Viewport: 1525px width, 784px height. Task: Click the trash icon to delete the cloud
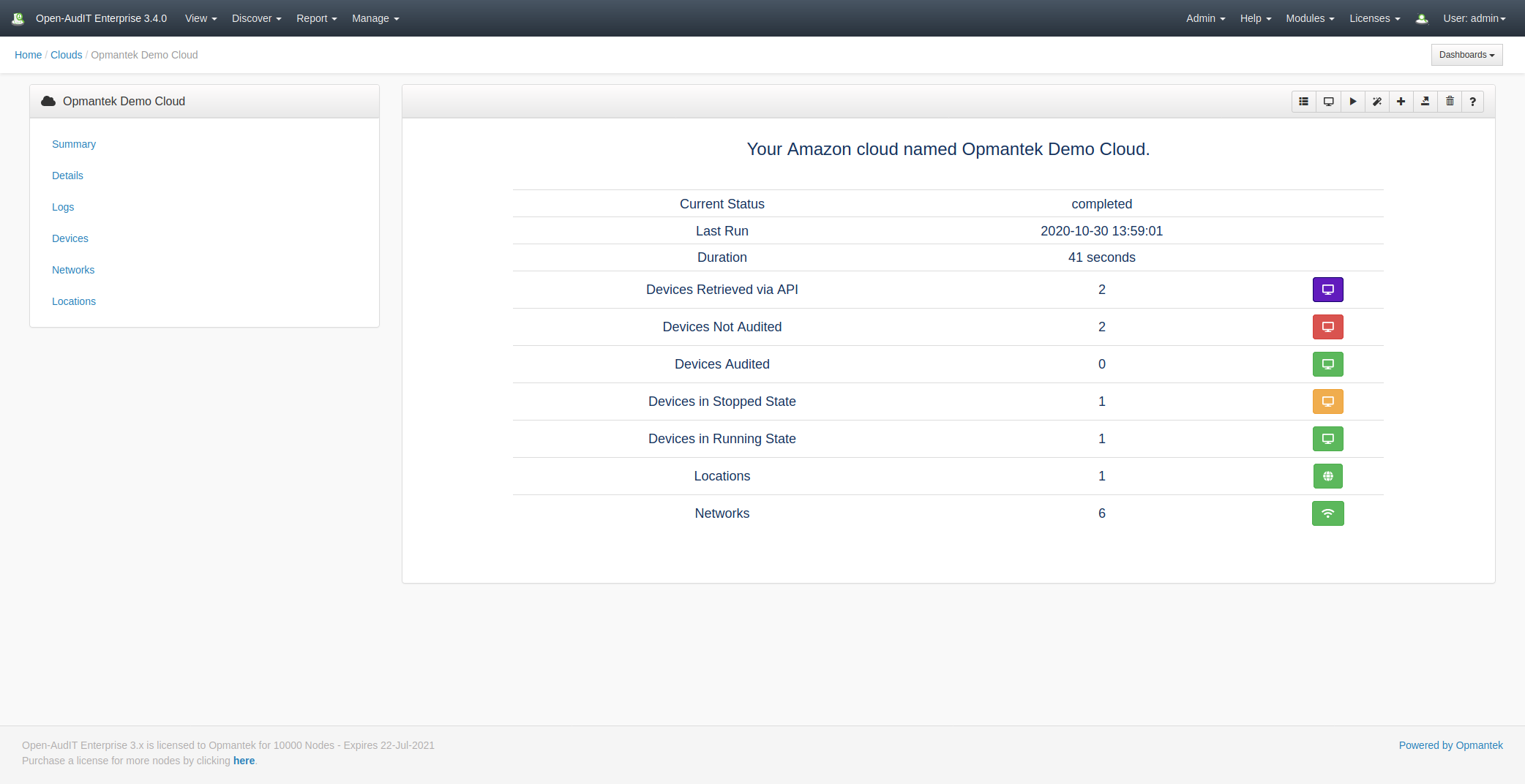pyautogui.click(x=1450, y=102)
